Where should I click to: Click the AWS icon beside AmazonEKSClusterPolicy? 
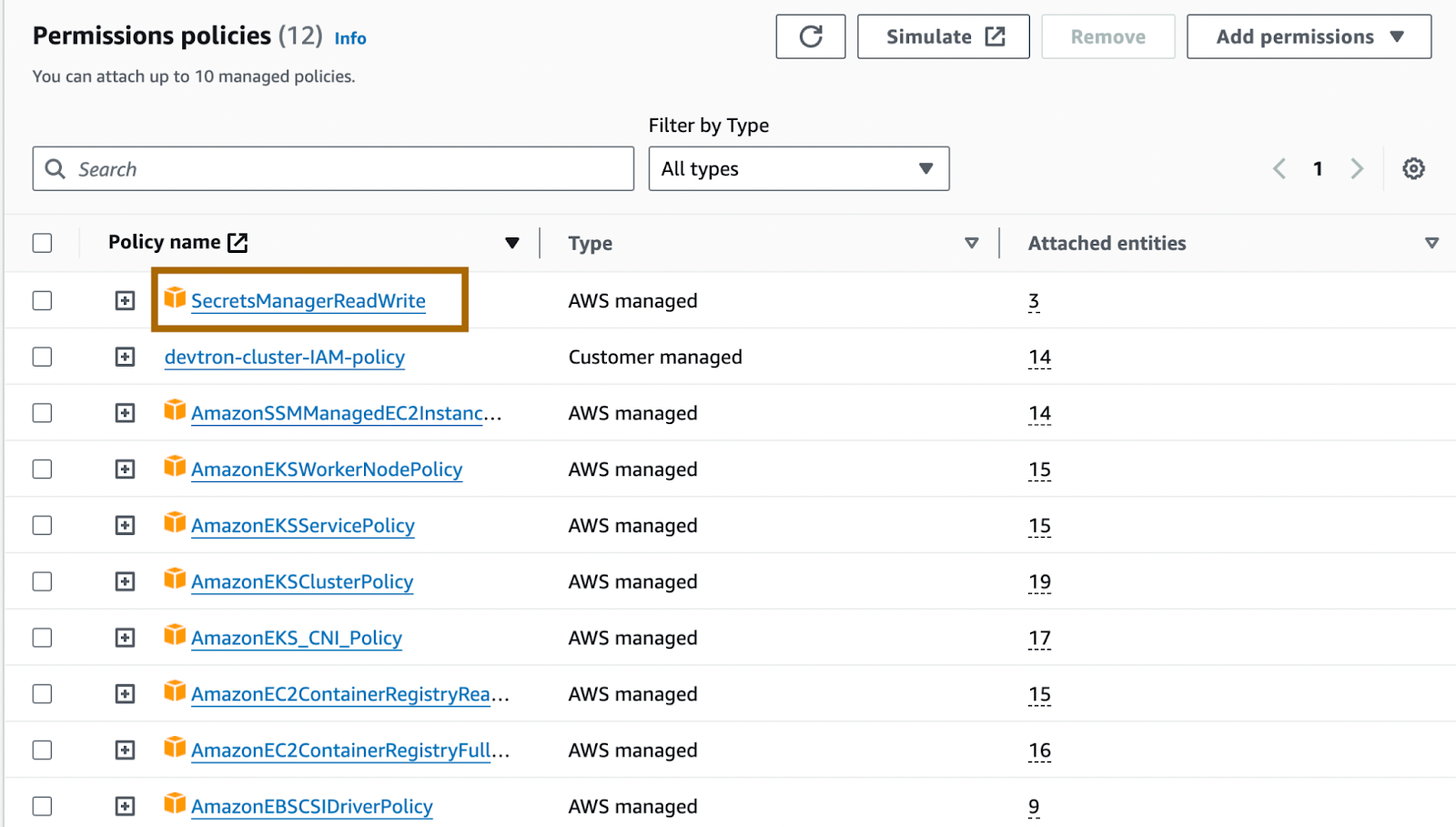click(175, 579)
